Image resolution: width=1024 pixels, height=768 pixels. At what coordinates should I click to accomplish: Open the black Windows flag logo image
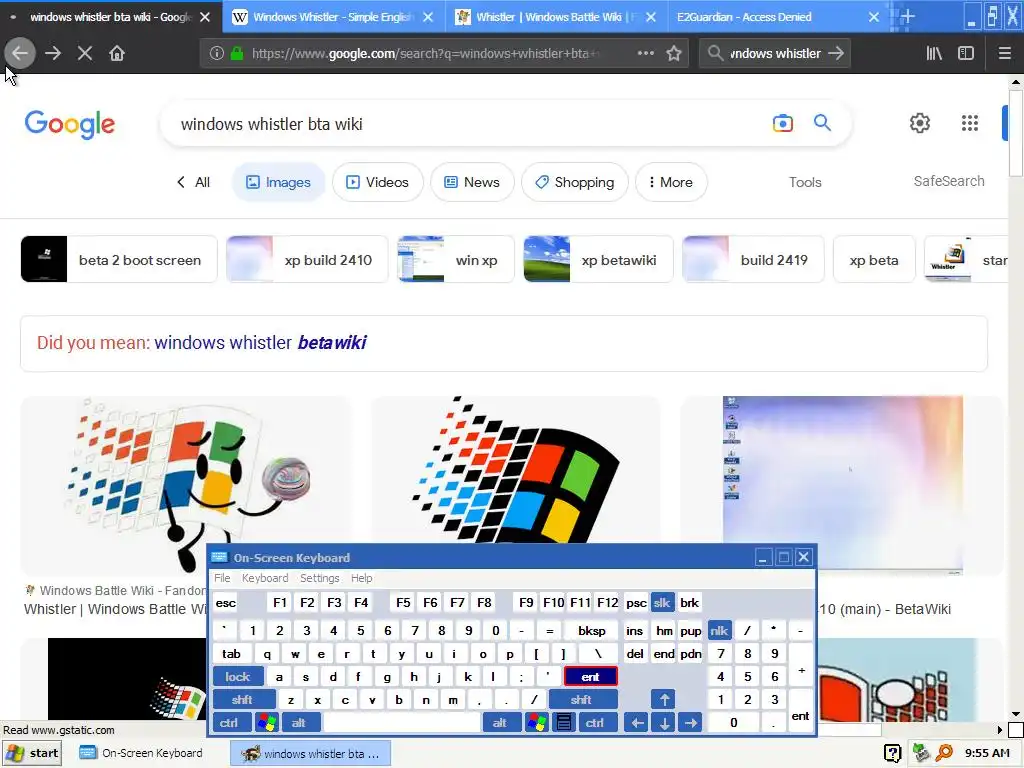[516, 470]
